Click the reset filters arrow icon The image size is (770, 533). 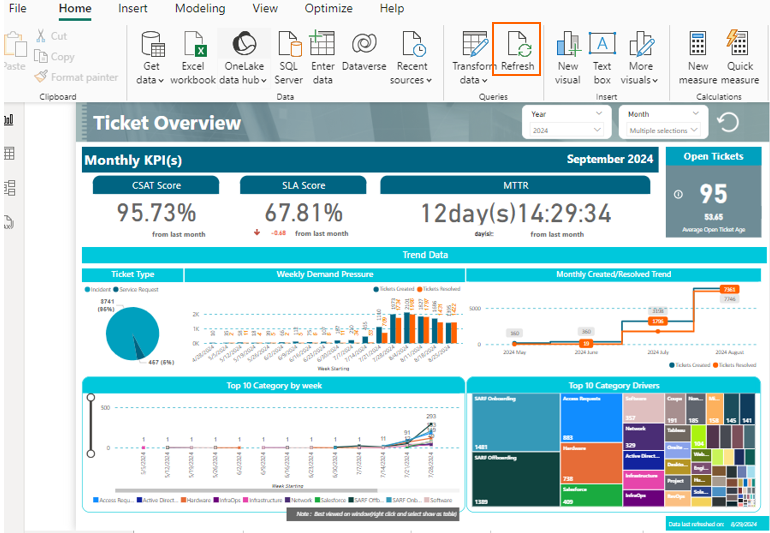tap(729, 123)
